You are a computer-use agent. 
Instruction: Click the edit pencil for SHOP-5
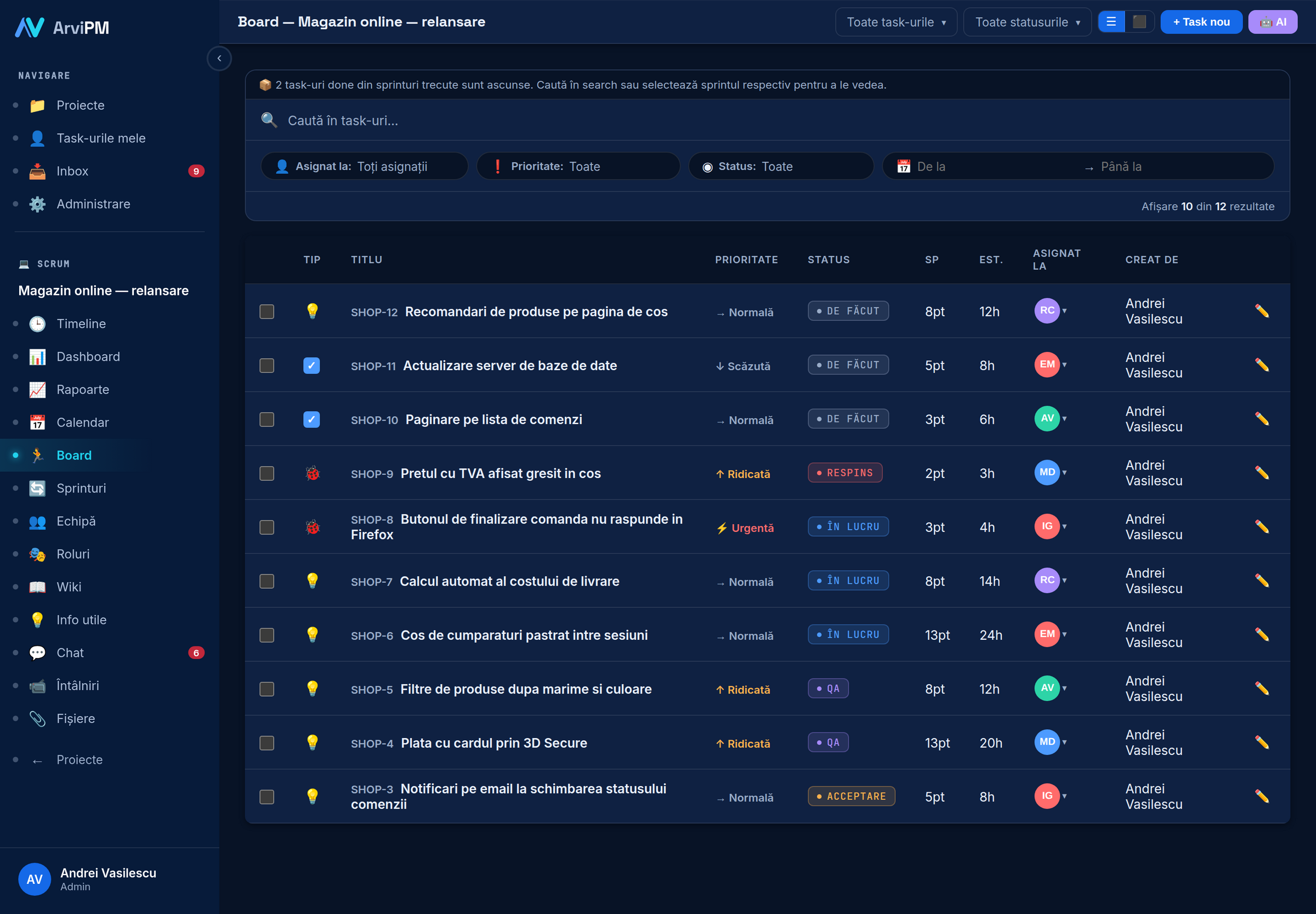[1262, 688]
